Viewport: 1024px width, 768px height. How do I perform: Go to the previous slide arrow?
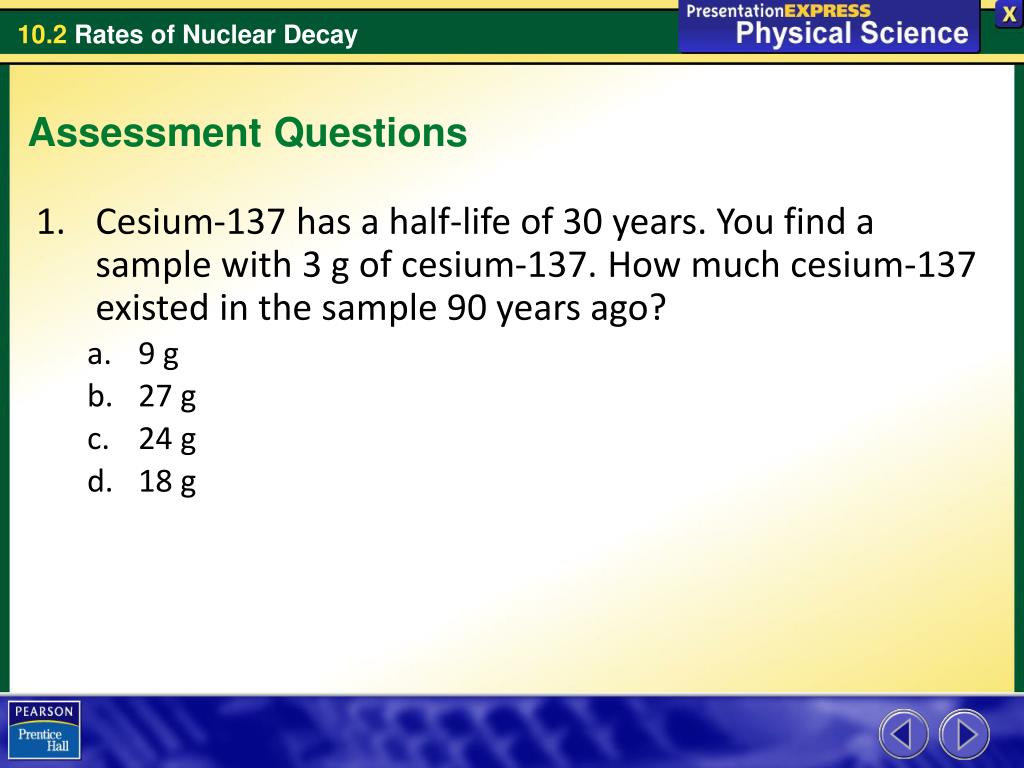pos(903,734)
